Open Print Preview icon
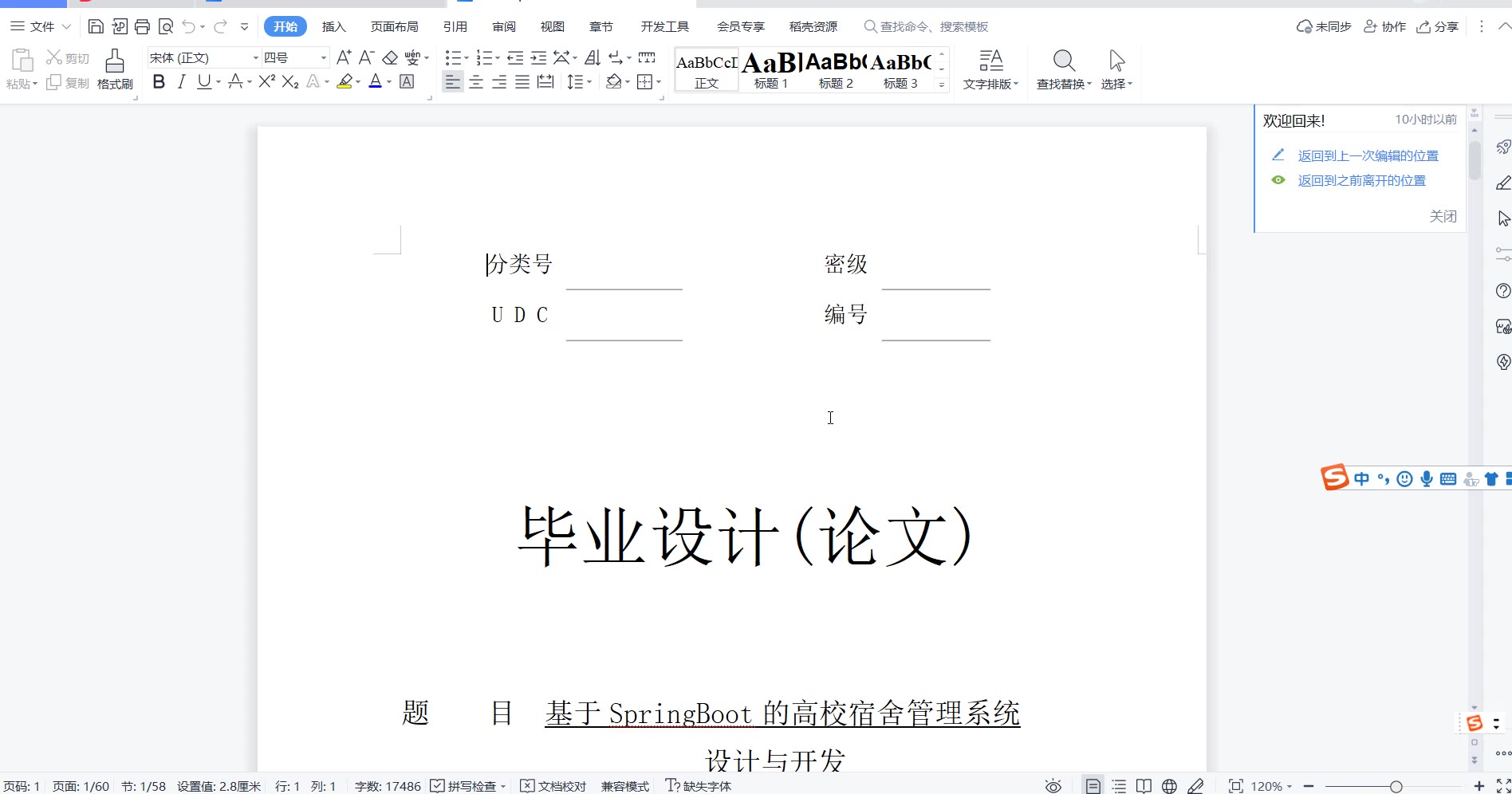 (x=166, y=27)
